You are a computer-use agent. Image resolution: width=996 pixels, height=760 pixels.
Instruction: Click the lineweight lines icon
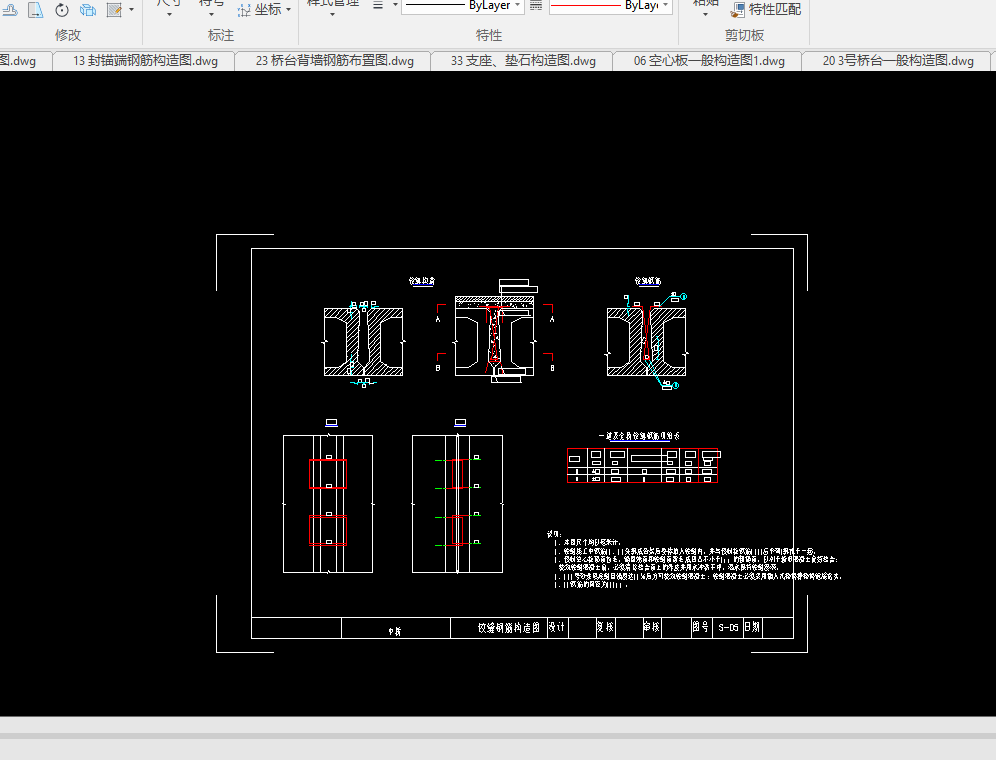click(x=378, y=5)
